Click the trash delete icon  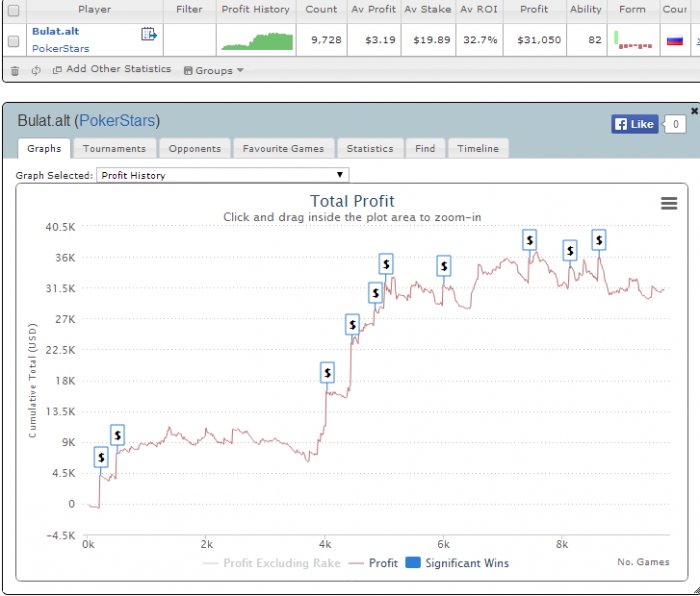click(15, 71)
